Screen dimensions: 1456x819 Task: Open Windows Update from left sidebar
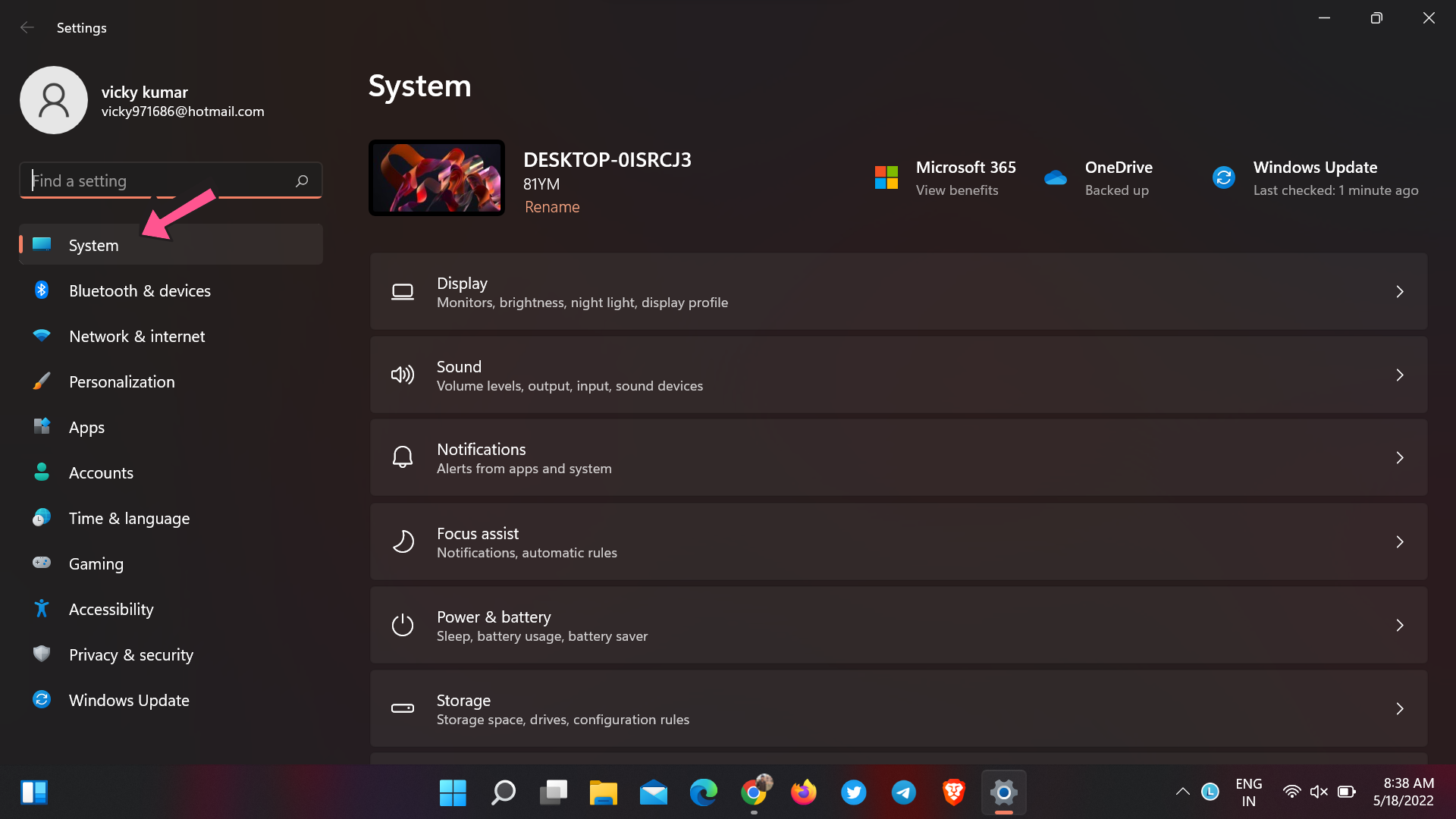click(x=128, y=699)
